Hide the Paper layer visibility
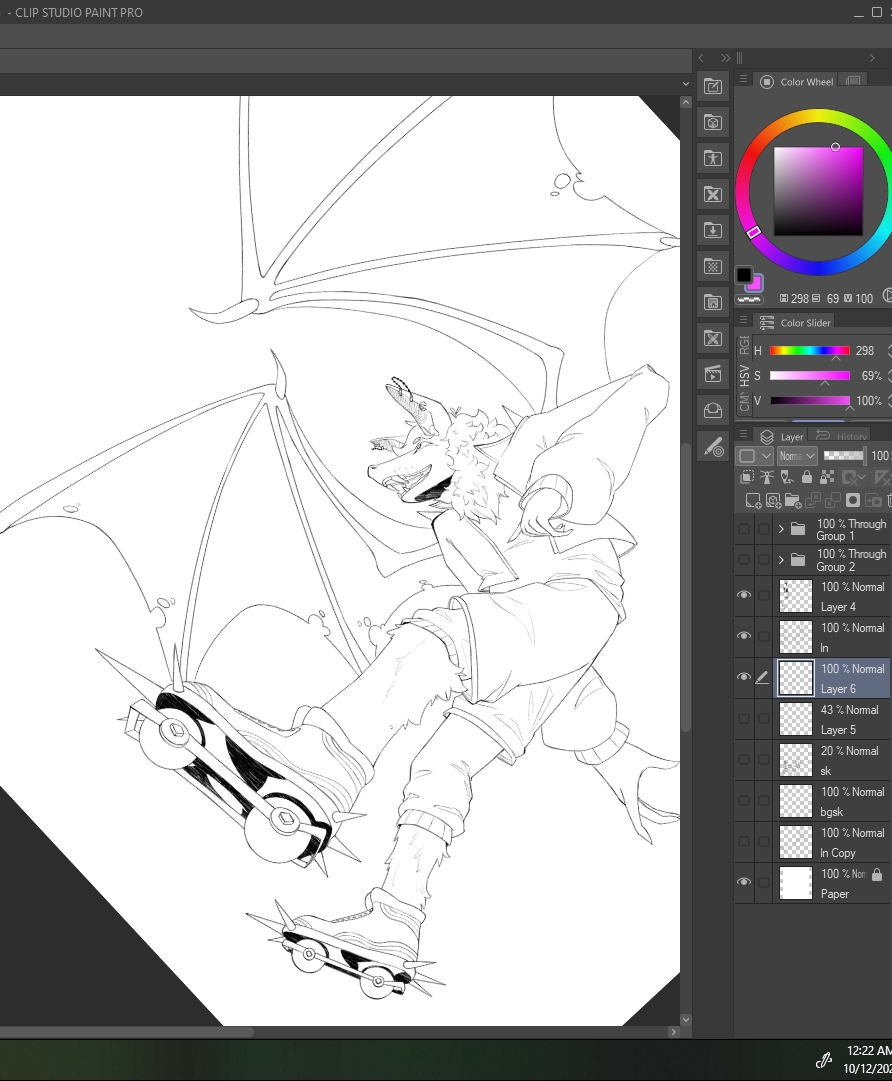Image resolution: width=892 pixels, height=1081 pixels. click(743, 882)
